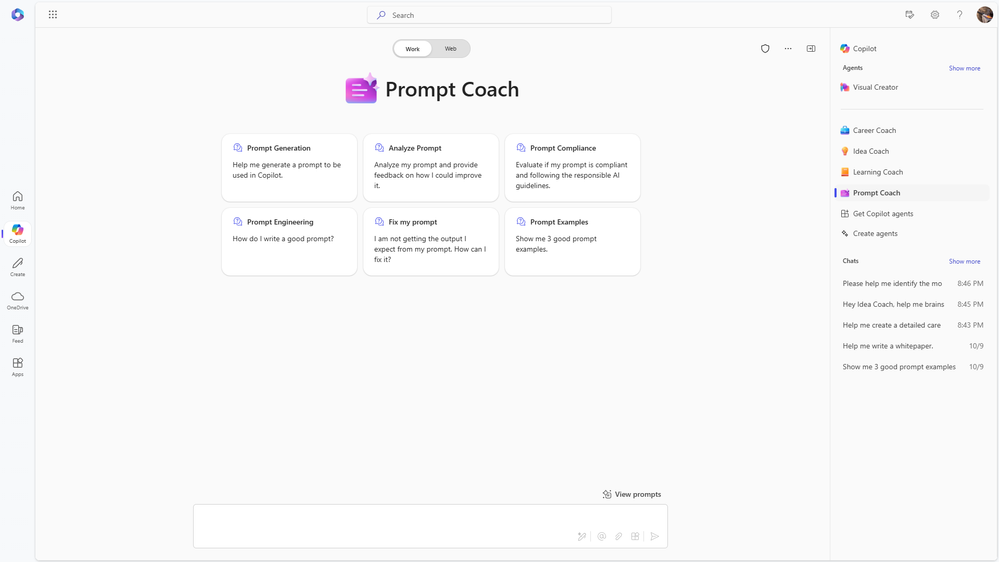Open the more options ellipsis menu
Image resolution: width=999 pixels, height=562 pixels.
pyautogui.click(x=788, y=48)
